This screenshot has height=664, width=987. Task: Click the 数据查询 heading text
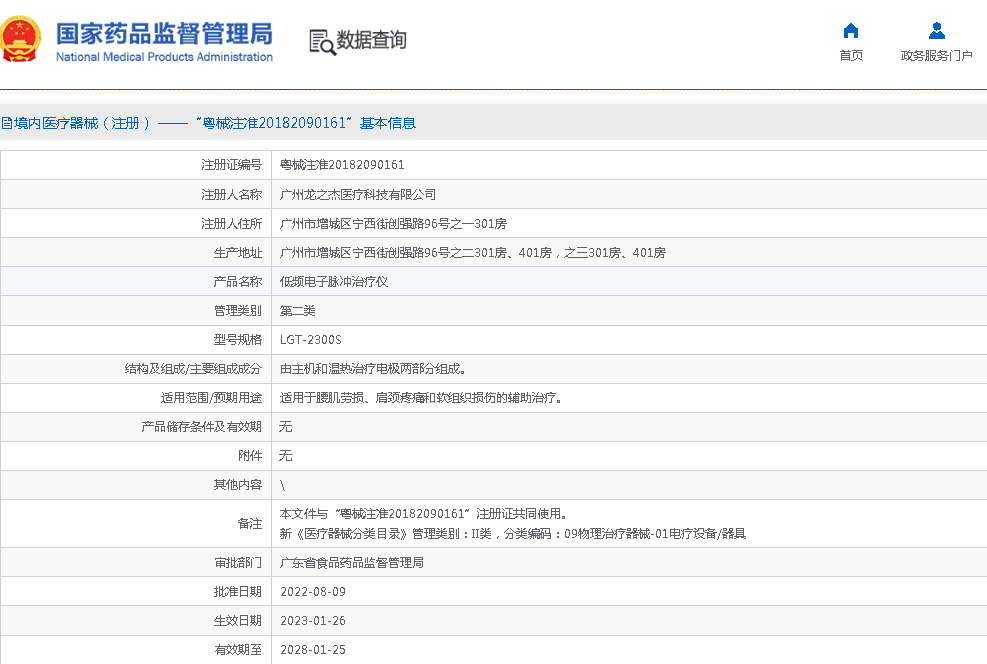tap(371, 40)
